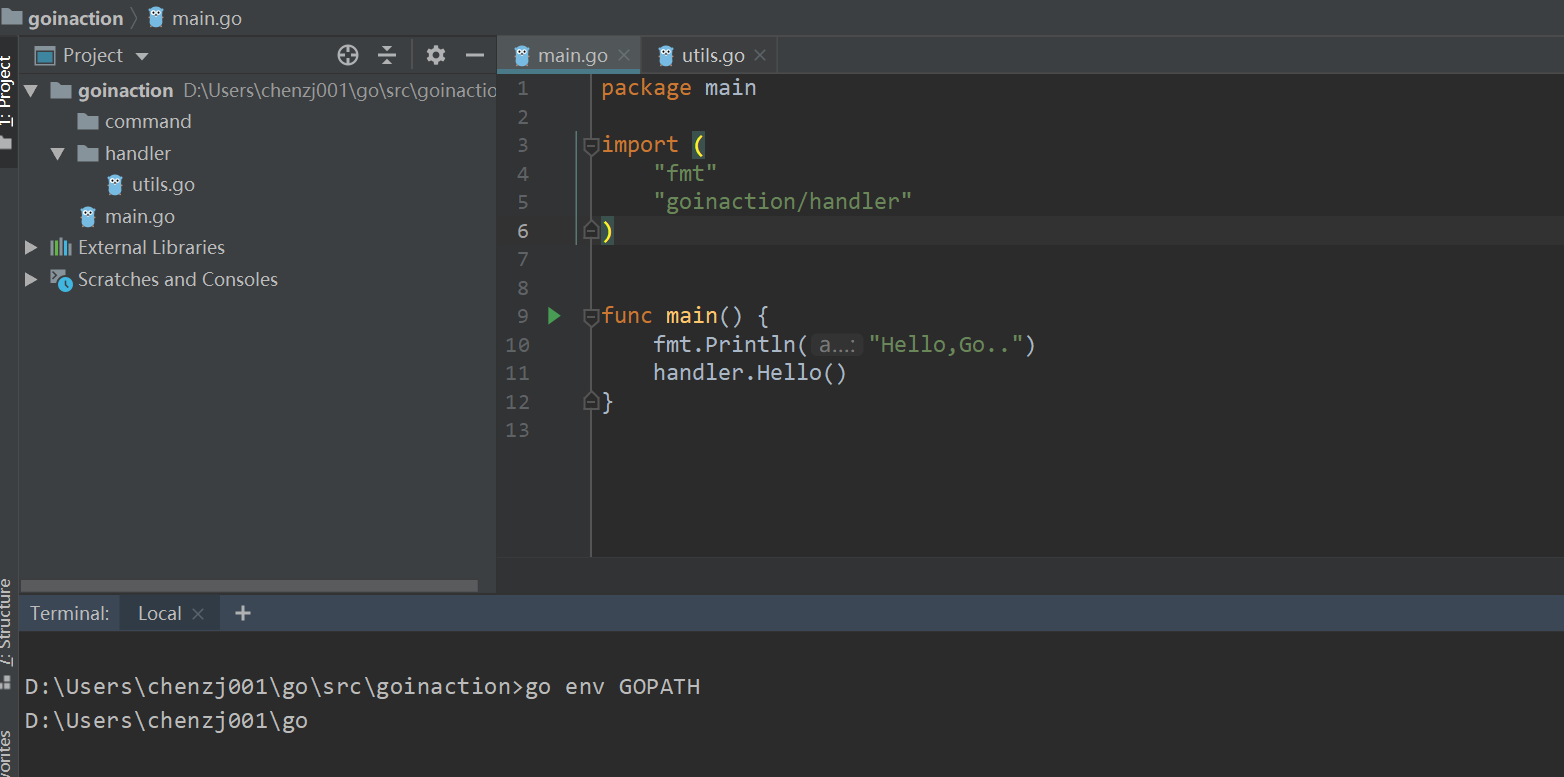Click the Collapse All icon in Project panel
This screenshot has width=1564, height=777.
click(x=387, y=55)
